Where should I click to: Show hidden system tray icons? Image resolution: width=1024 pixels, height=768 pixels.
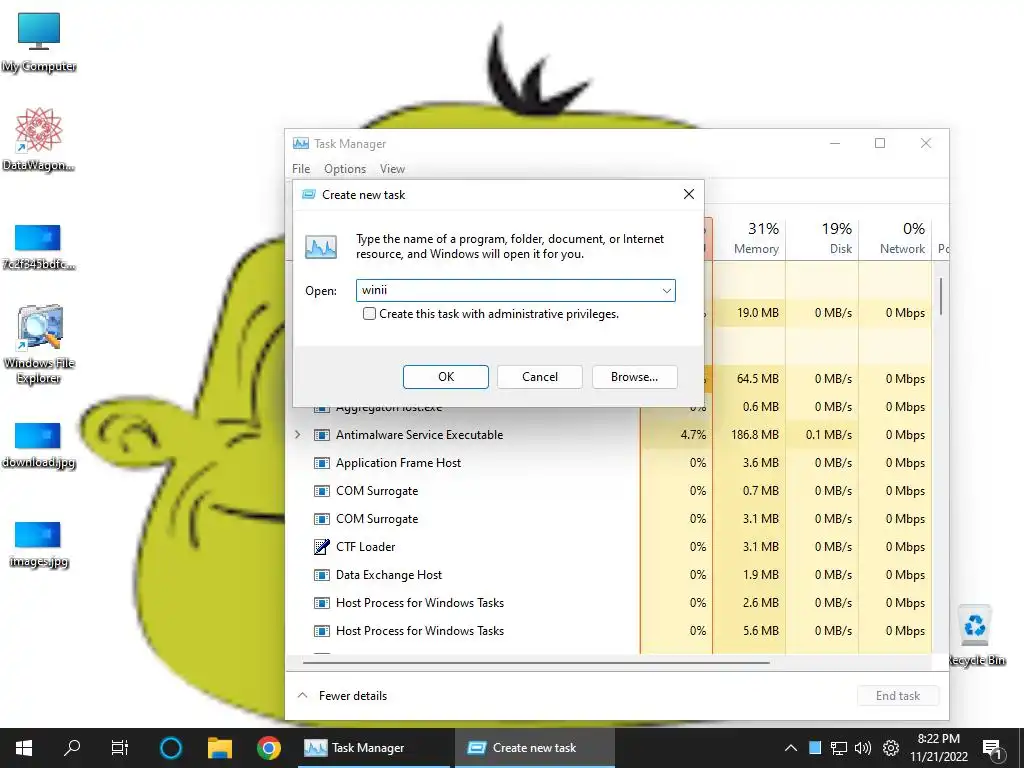(790, 748)
